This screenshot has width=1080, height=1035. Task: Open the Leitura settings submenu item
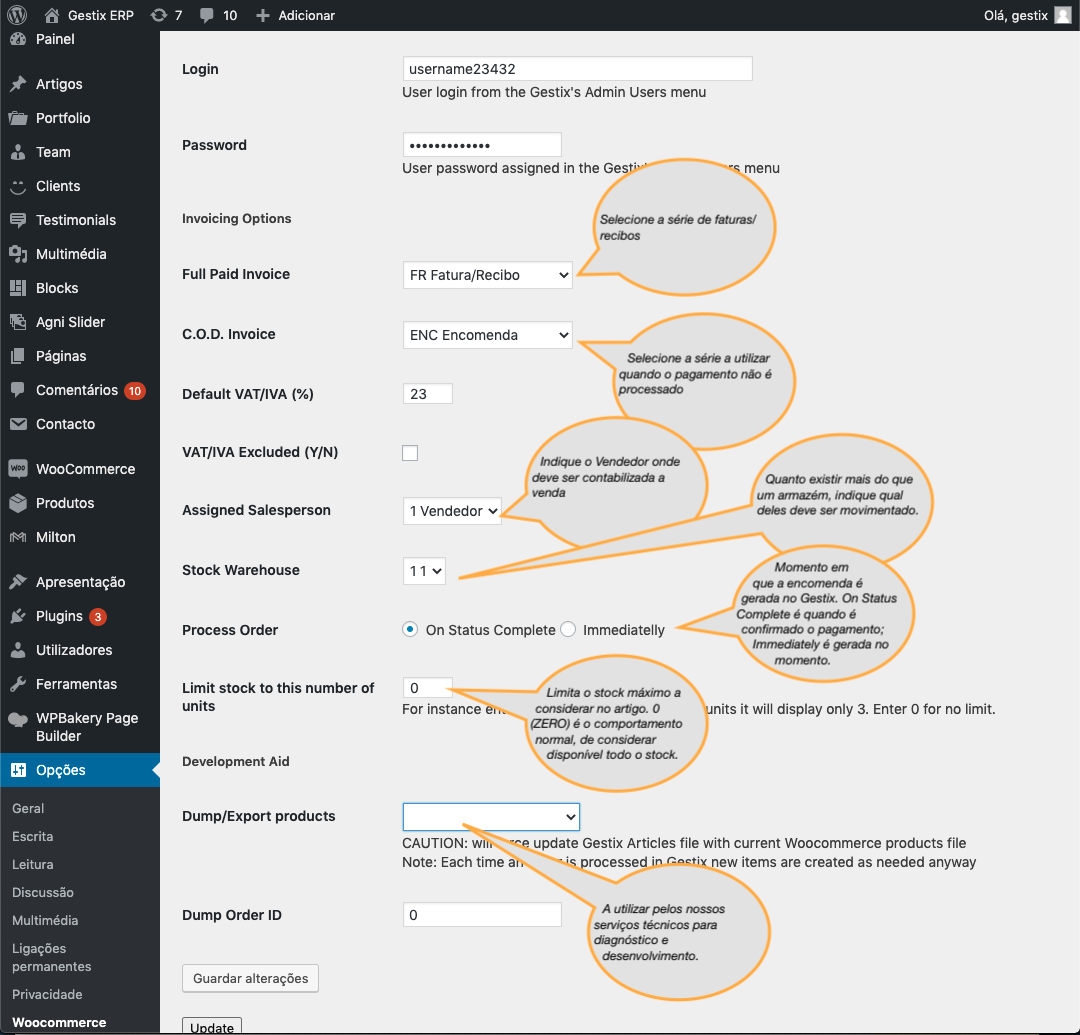32,864
